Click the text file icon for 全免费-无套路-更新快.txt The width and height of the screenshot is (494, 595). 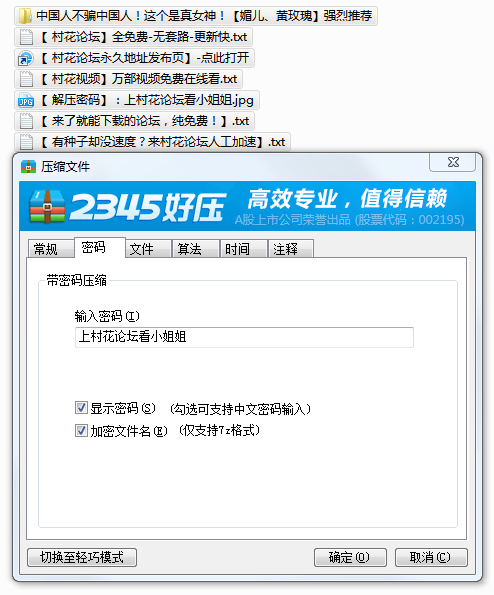pos(26,37)
